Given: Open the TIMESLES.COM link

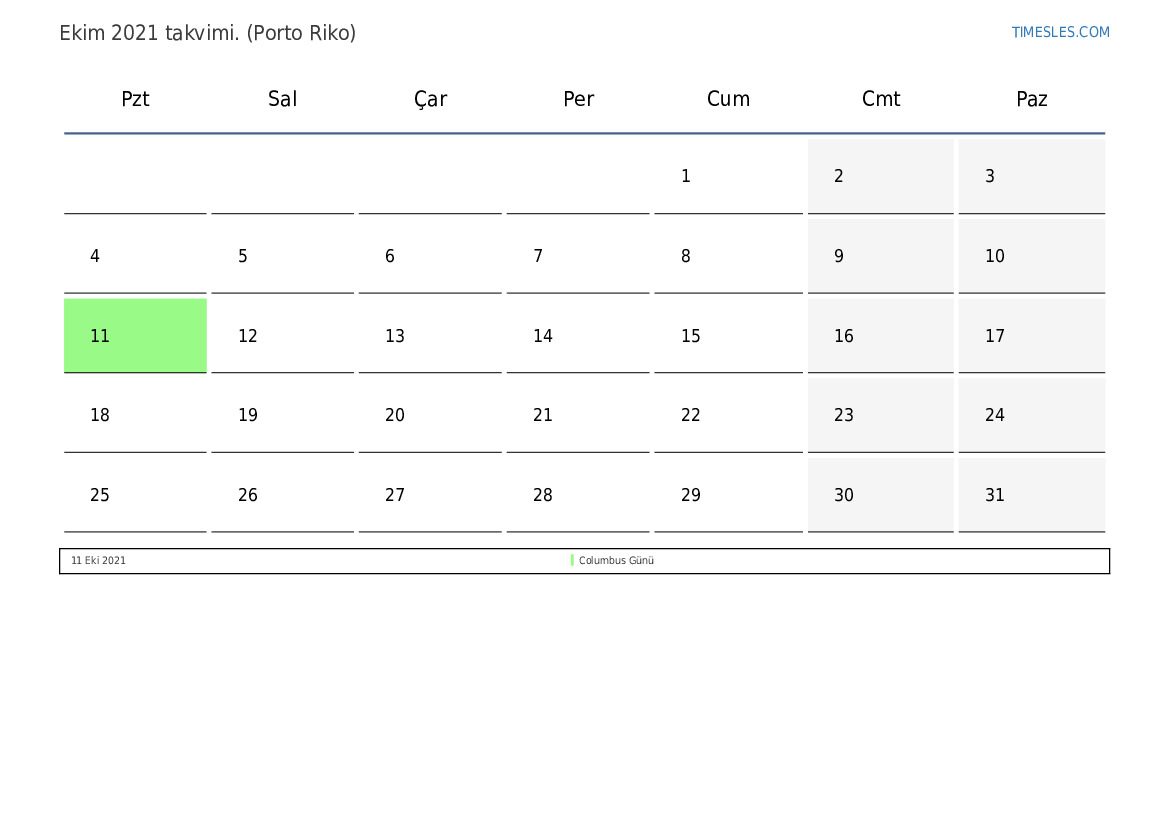Looking at the screenshot, I should (x=1060, y=32).
